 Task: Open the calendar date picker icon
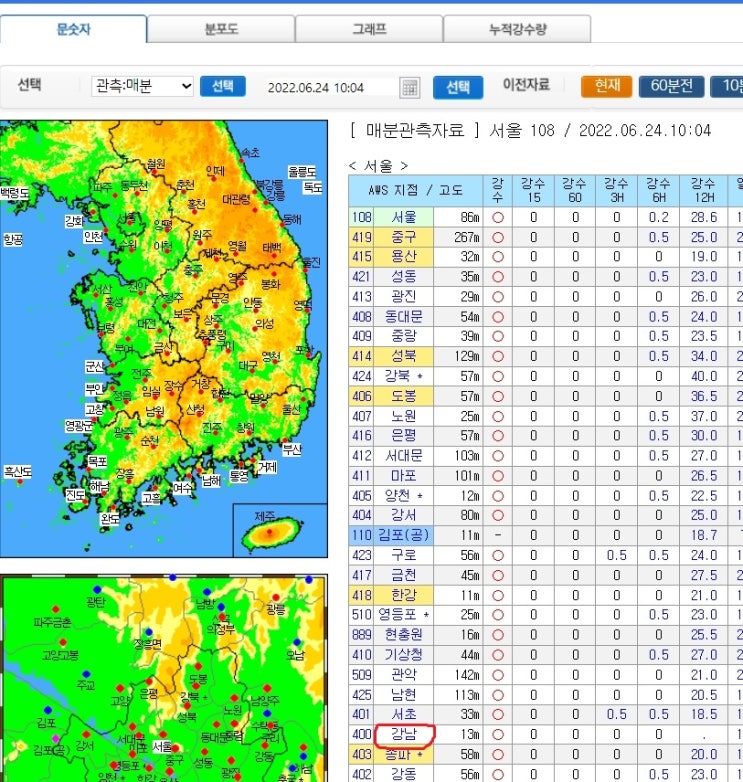point(409,88)
